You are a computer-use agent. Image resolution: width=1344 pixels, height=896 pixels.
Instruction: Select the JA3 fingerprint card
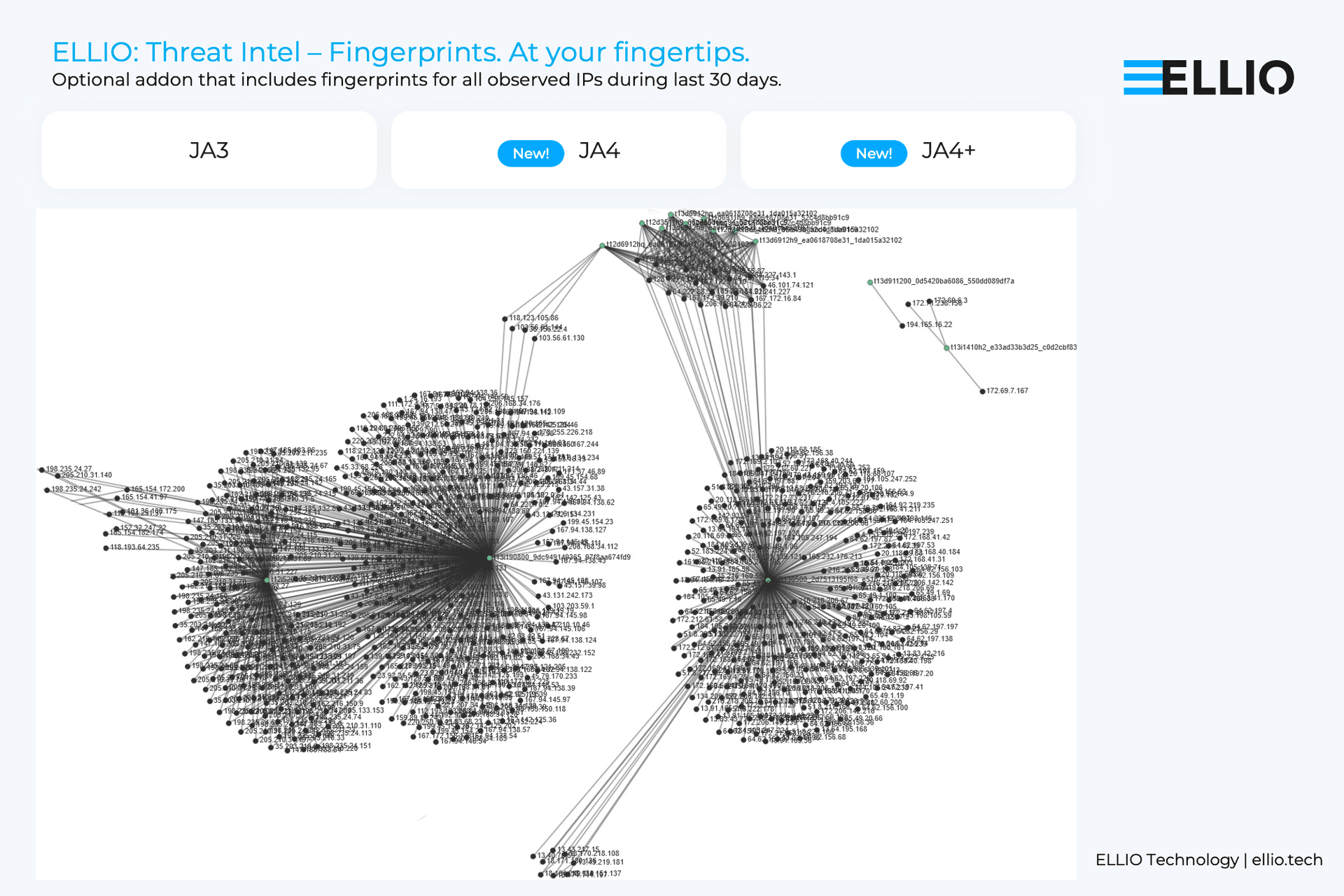(x=209, y=150)
